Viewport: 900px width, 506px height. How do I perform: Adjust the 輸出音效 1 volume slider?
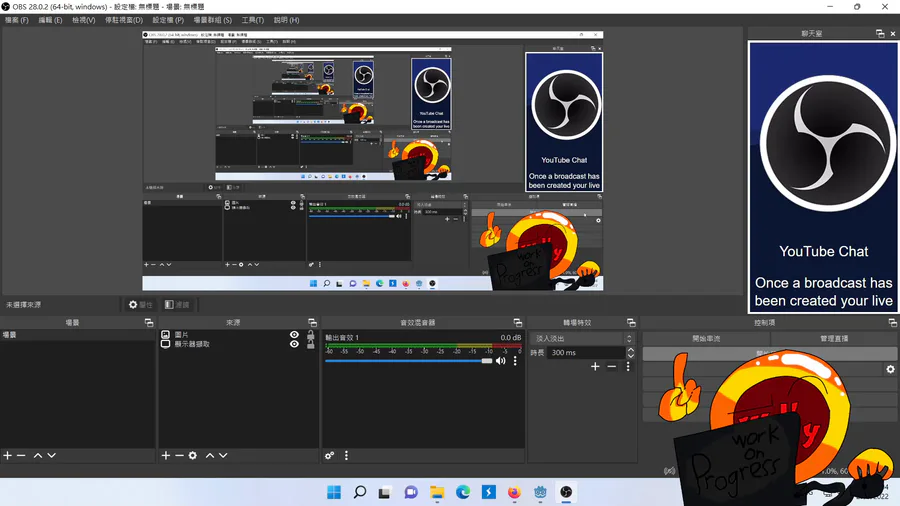[408, 361]
